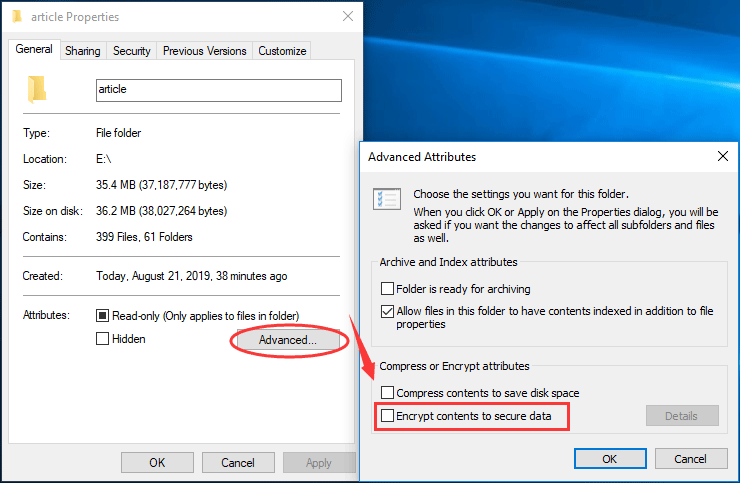The height and width of the screenshot is (483, 740).
Task: Click the Attributes: label in Properties
Action: tap(46, 315)
